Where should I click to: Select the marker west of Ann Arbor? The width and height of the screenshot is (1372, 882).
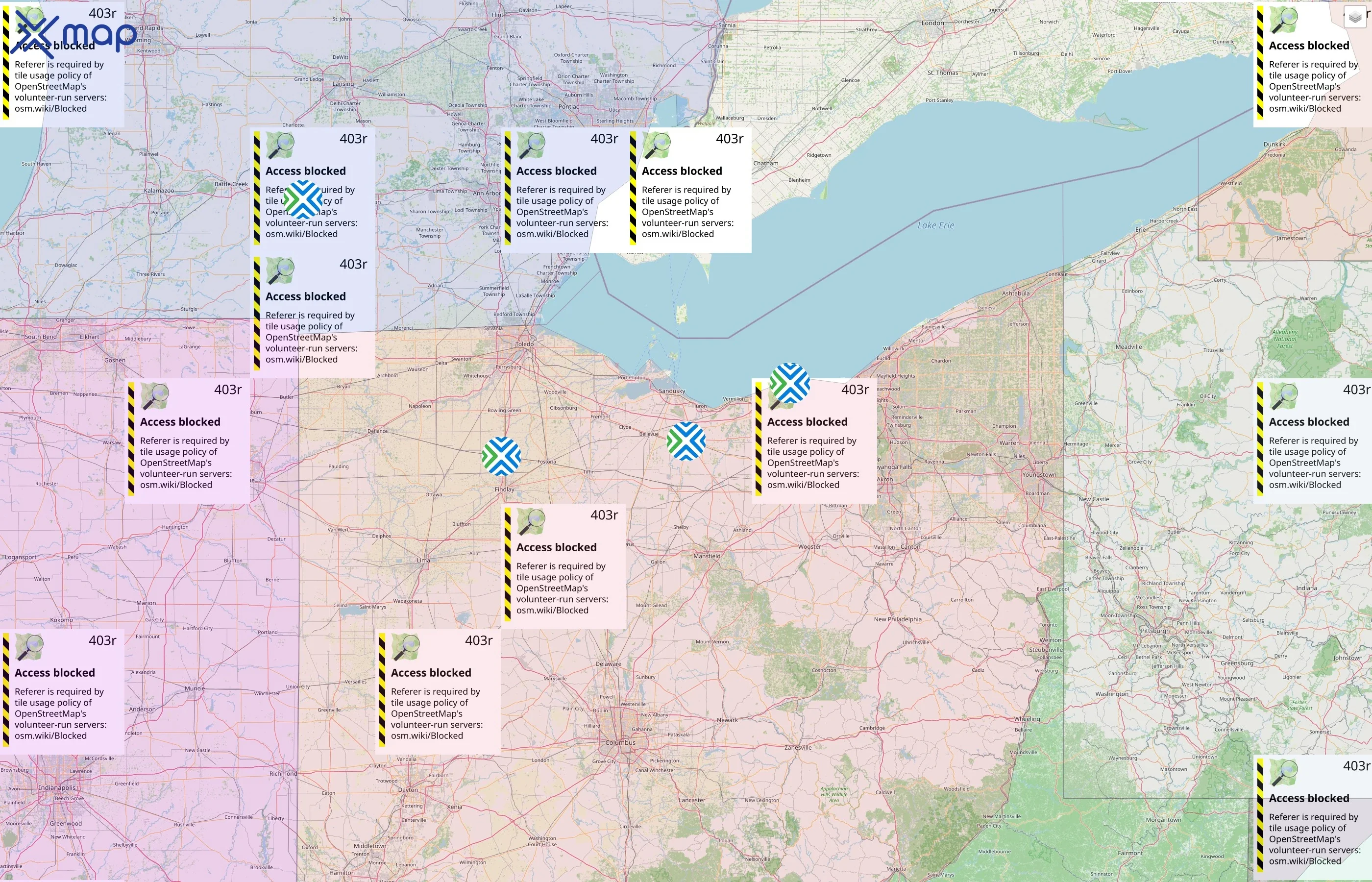[x=303, y=200]
